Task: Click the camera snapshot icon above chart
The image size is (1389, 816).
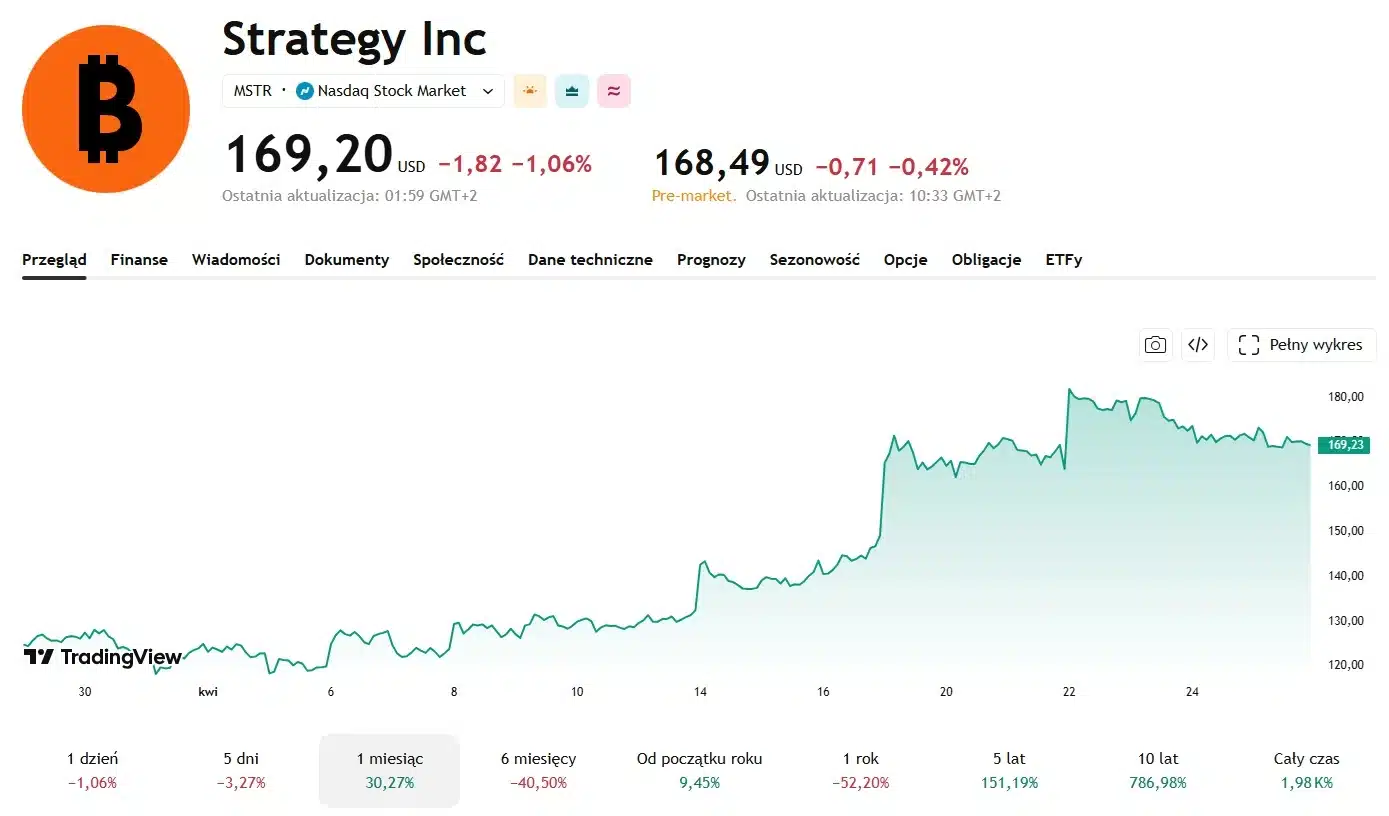Action: click(1155, 345)
